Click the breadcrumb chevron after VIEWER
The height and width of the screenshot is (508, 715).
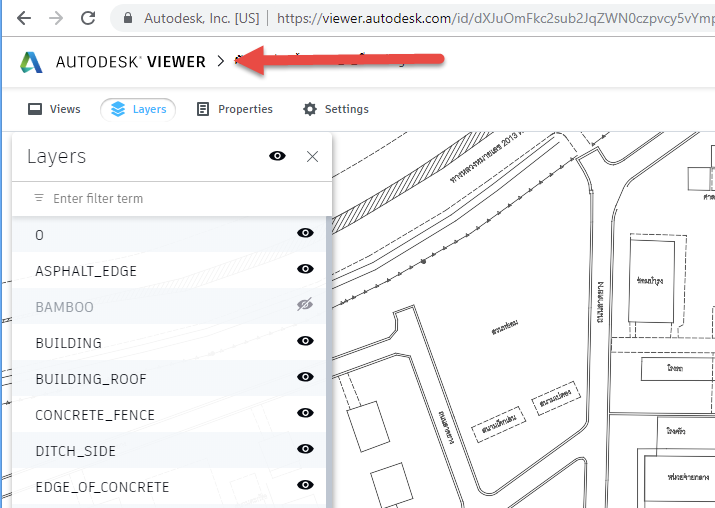221,61
